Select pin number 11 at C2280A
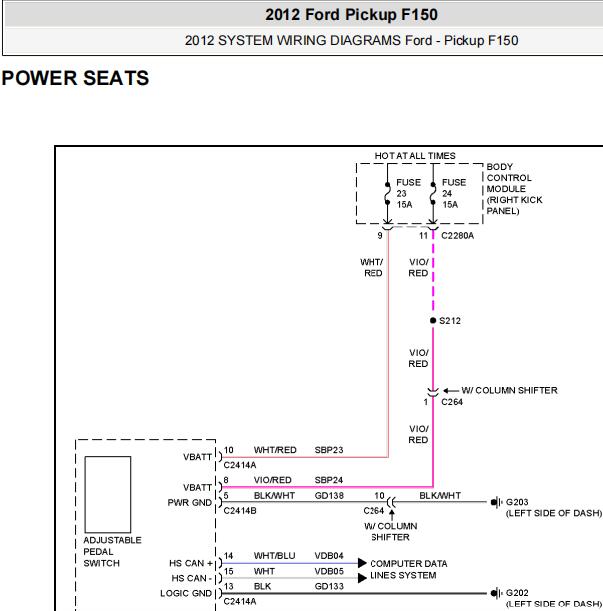Image resolution: width=603 pixels, height=611 pixels. 424,236
